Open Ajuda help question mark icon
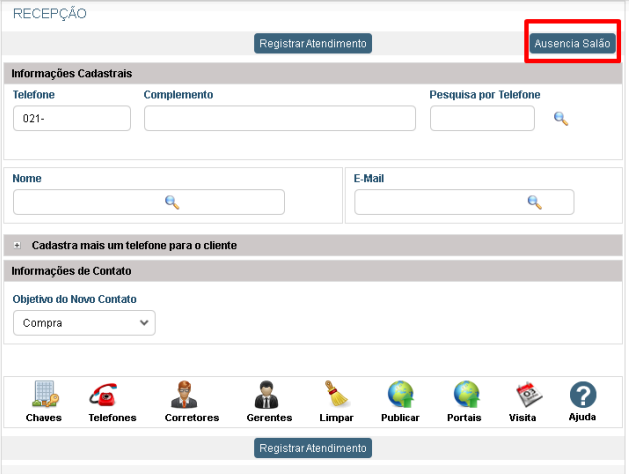 coord(583,394)
